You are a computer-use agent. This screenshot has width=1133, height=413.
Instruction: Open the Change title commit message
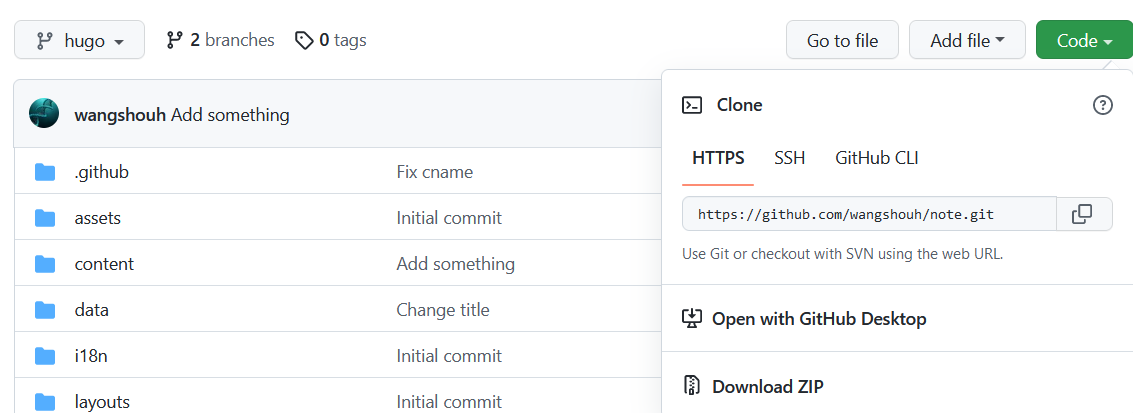click(443, 310)
